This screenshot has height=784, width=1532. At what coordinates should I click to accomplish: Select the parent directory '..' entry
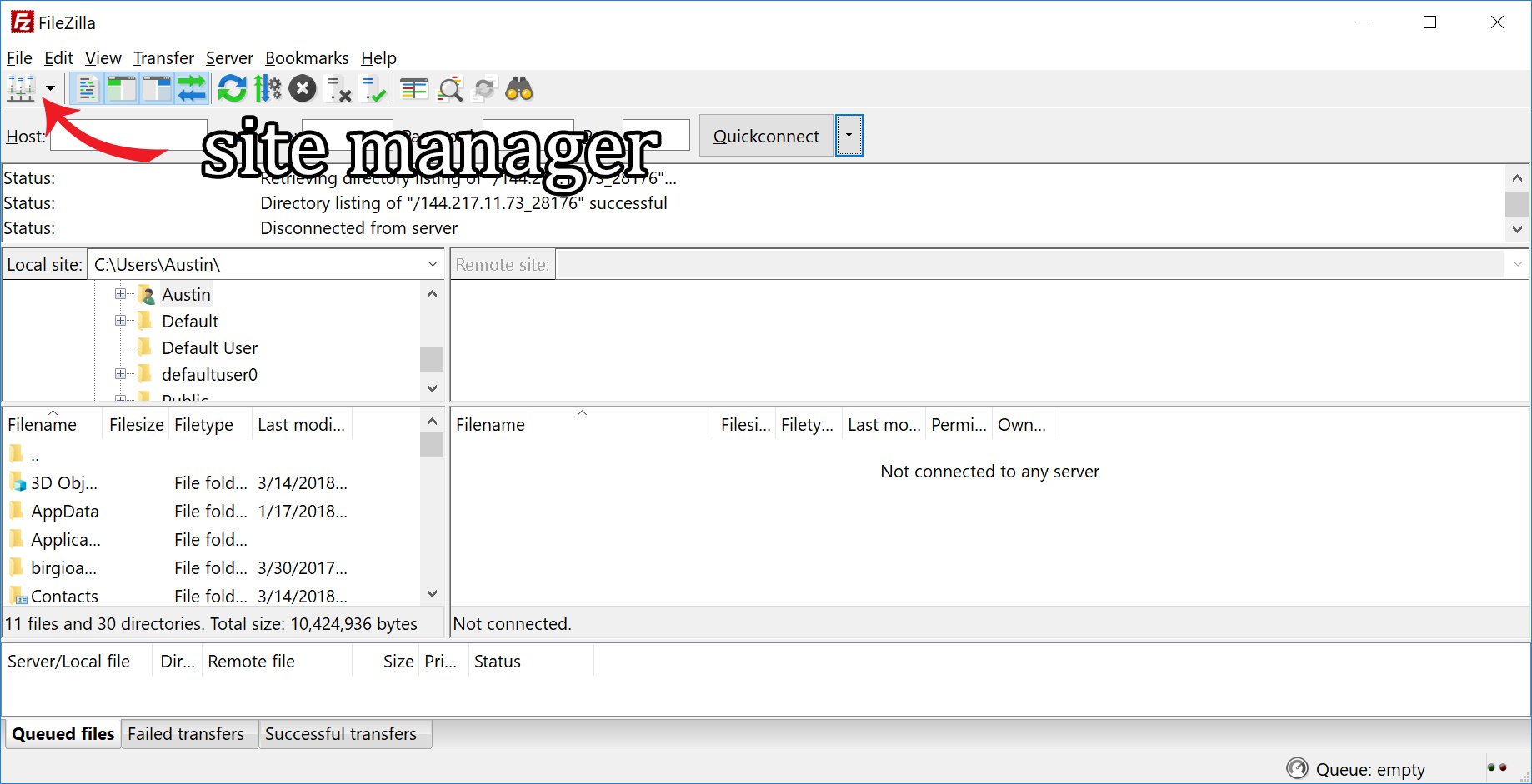tap(213, 455)
